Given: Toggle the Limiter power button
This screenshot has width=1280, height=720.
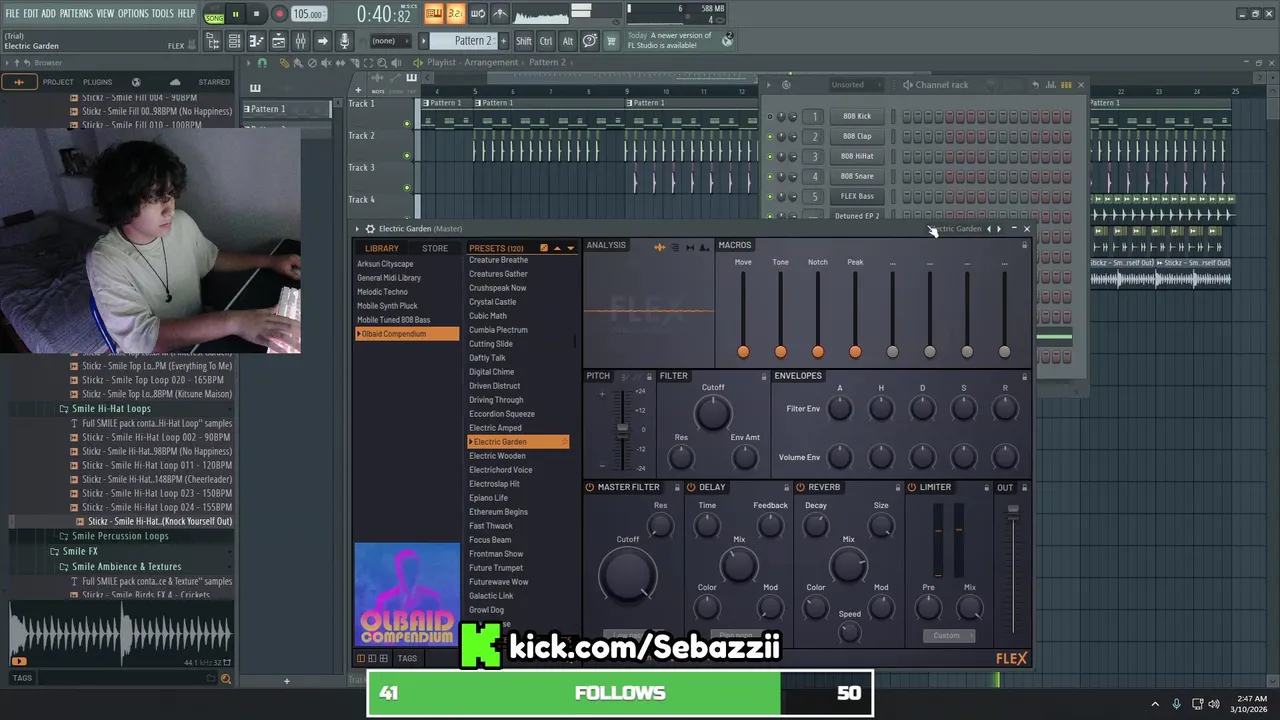Looking at the screenshot, I should point(911,488).
